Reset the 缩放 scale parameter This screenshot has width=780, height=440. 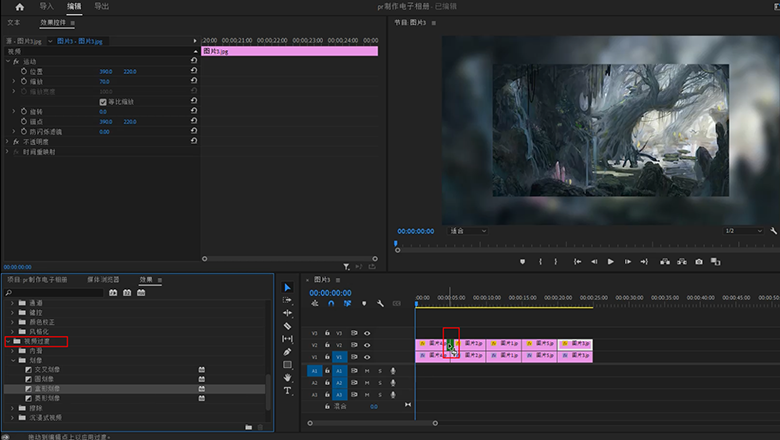pyautogui.click(x=194, y=81)
